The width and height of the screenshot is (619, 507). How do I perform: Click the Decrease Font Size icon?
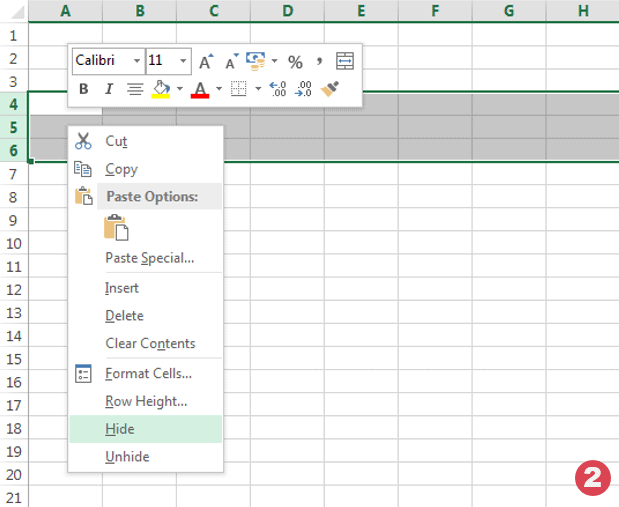tap(232, 61)
